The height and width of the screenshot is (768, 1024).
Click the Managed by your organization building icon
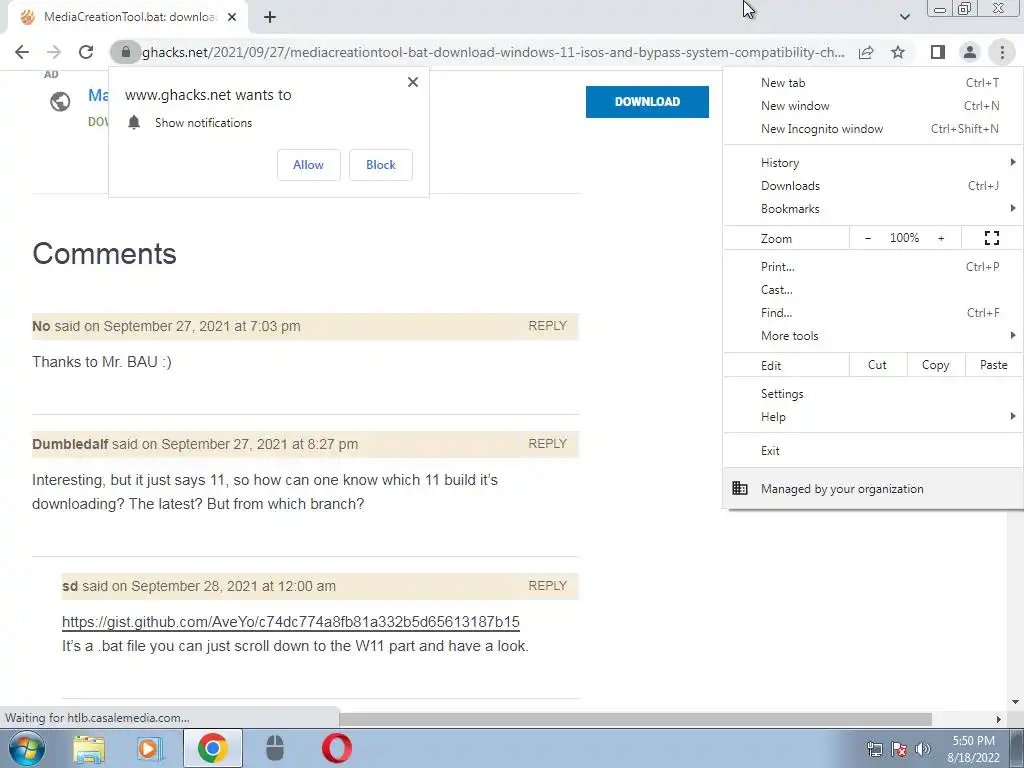pos(740,488)
